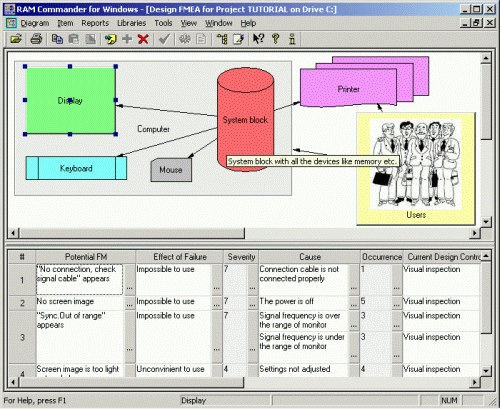Click the gear Calculate toolbar icon
The width and height of the screenshot is (500, 409).
click(184, 39)
